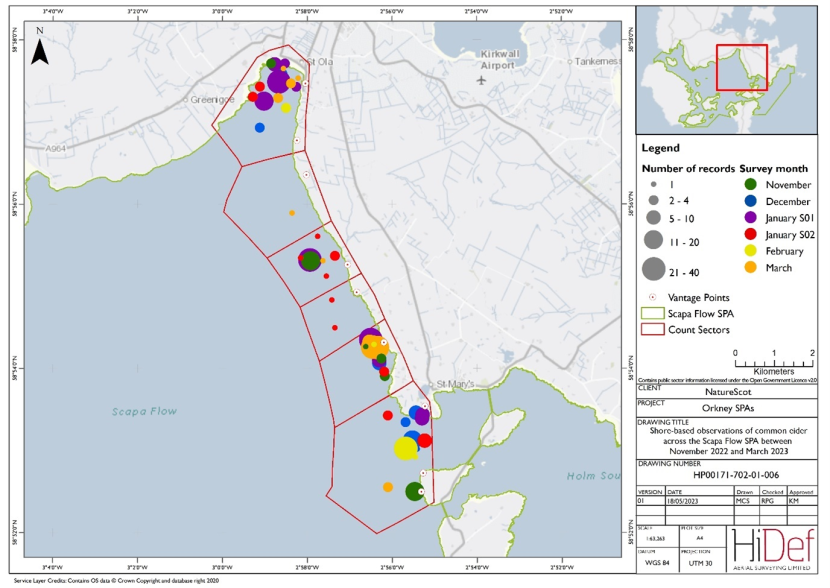Click the 'Greenigoe' place label
This screenshot has height=588, width=830.
point(212,99)
